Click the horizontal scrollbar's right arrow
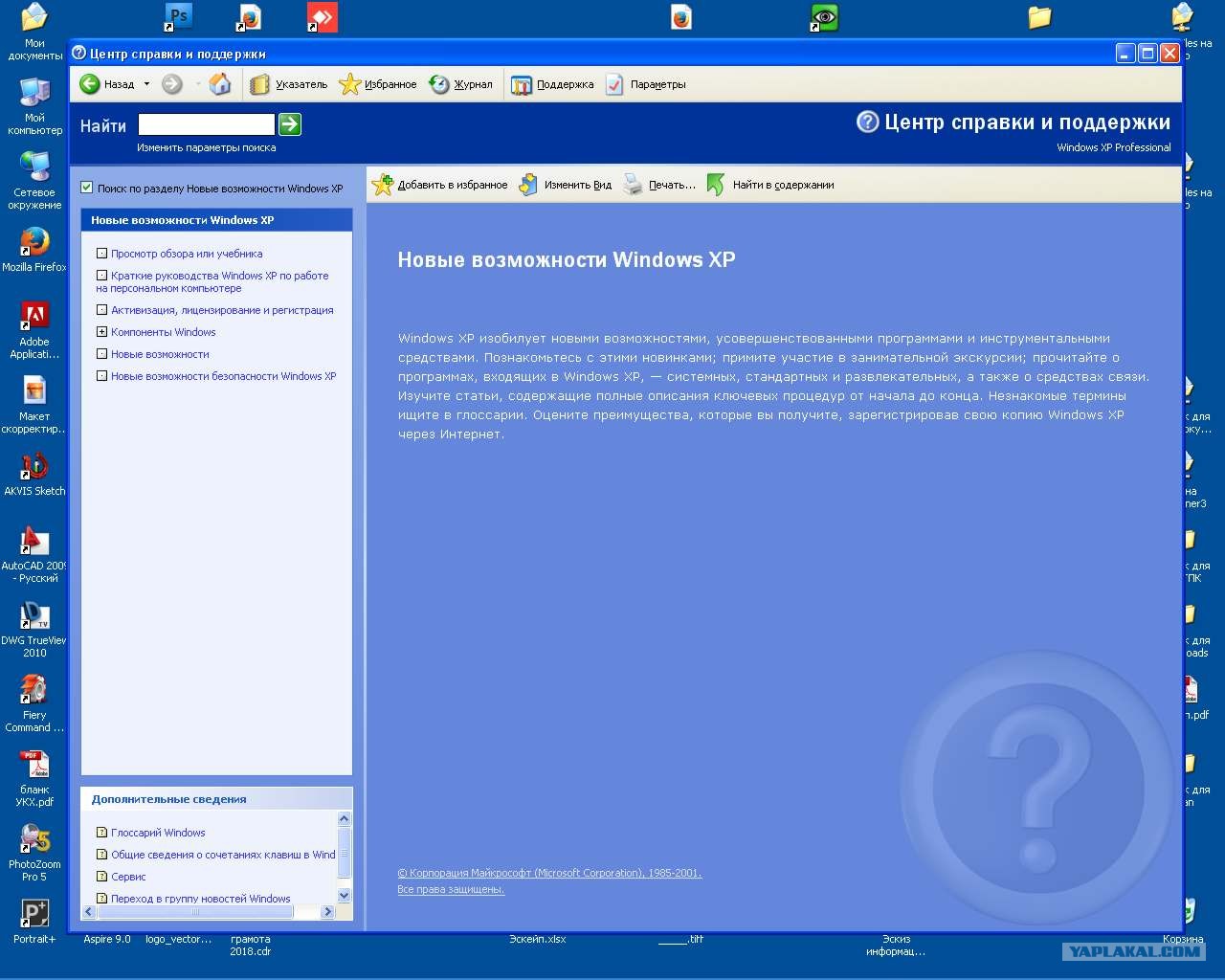The image size is (1225, 980). [328, 912]
